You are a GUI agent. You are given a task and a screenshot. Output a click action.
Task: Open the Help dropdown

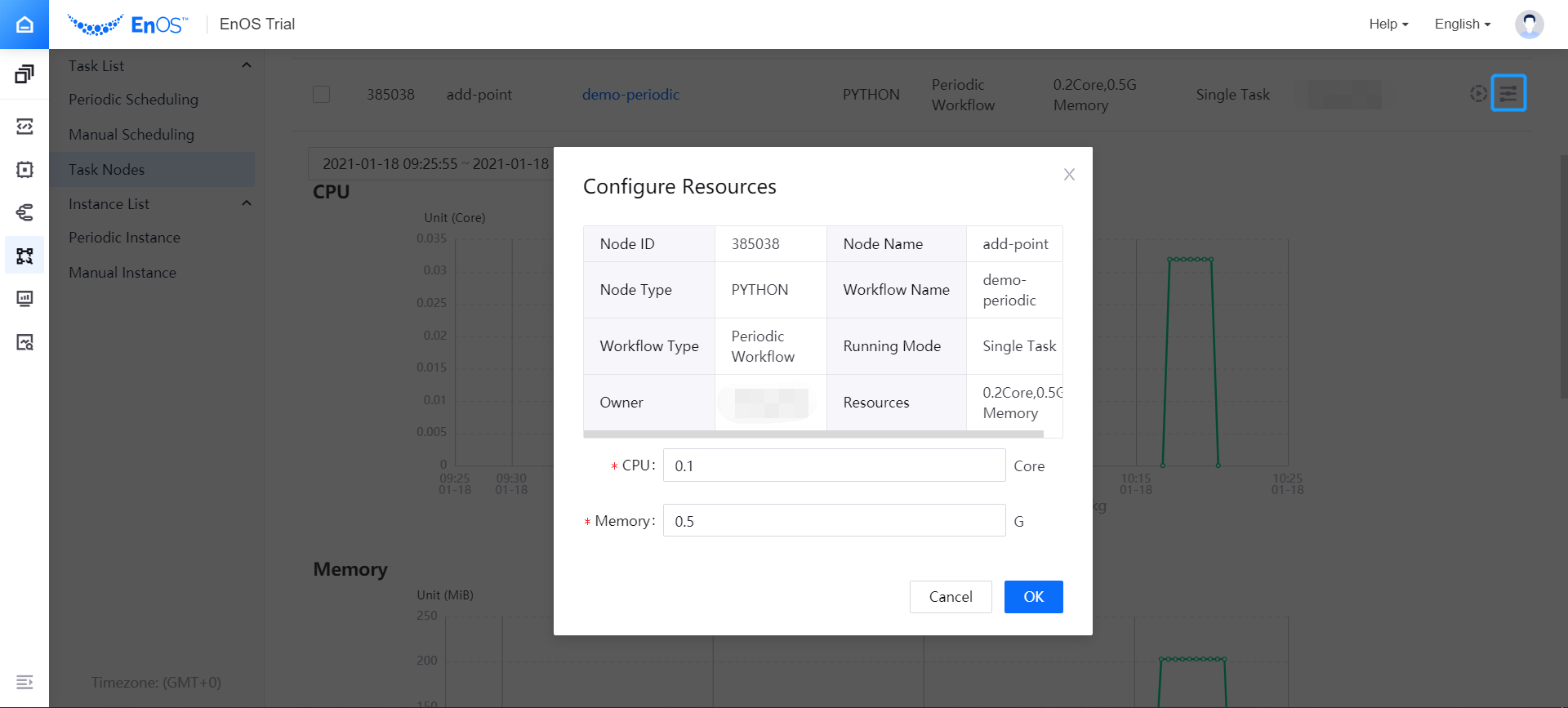[x=1388, y=24]
